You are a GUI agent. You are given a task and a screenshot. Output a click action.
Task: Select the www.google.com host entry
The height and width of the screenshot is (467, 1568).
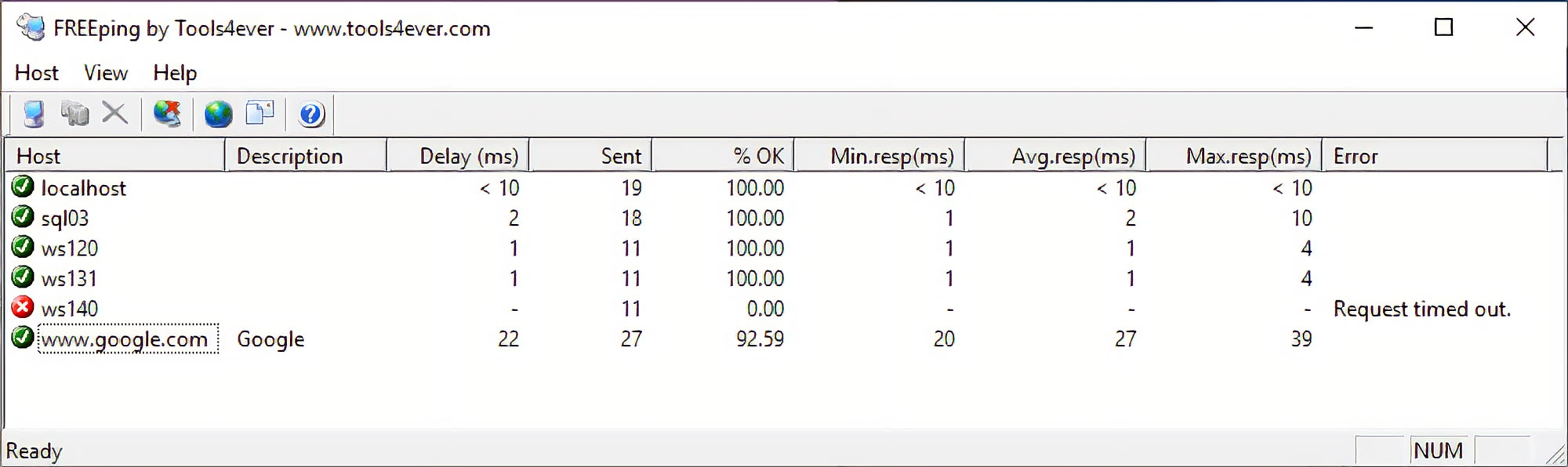coord(125,339)
